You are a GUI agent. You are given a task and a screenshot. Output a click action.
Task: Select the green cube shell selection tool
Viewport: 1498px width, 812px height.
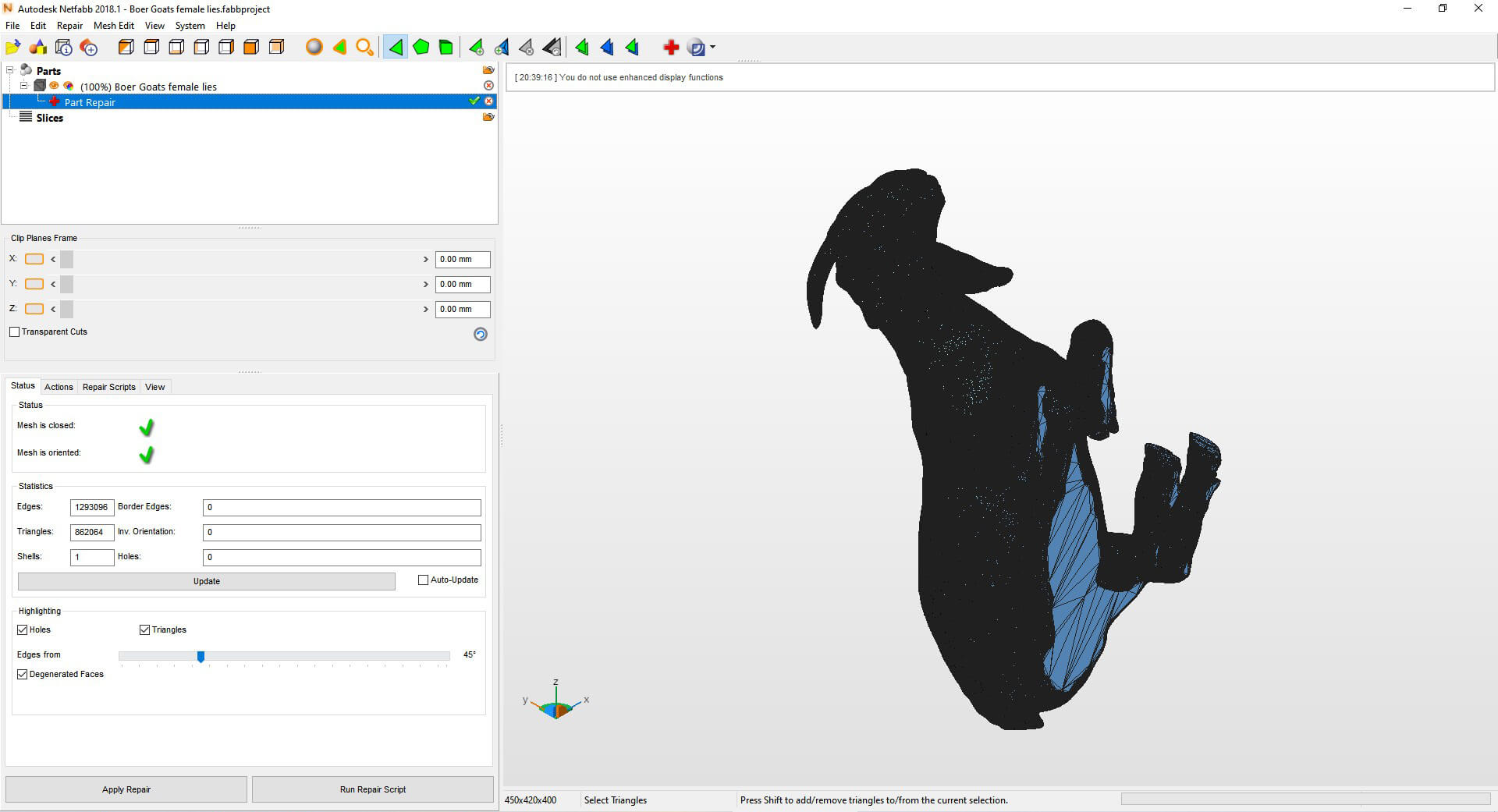tap(446, 48)
